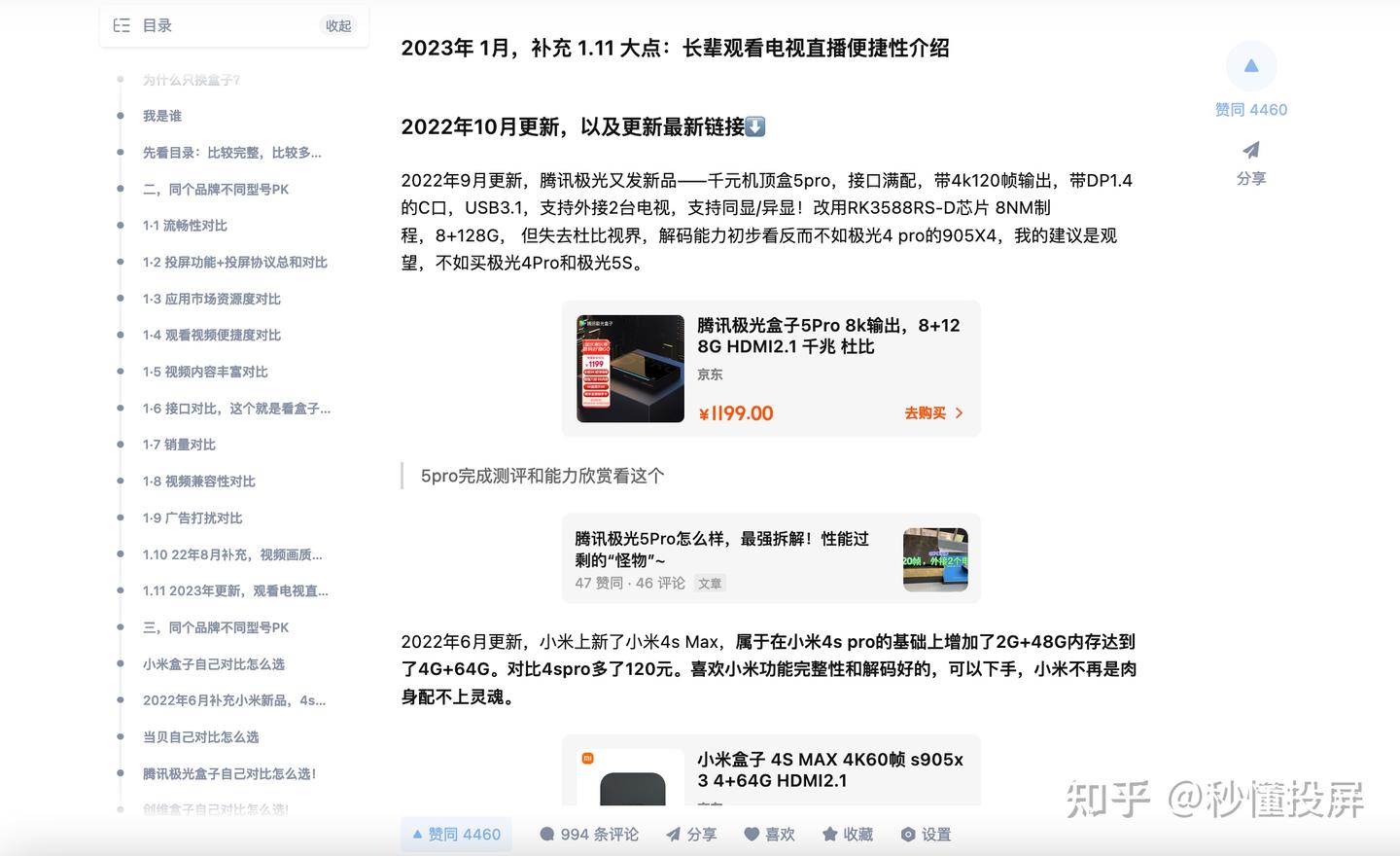Click 去购买 on the 极光盒子5Pro card

point(933,413)
